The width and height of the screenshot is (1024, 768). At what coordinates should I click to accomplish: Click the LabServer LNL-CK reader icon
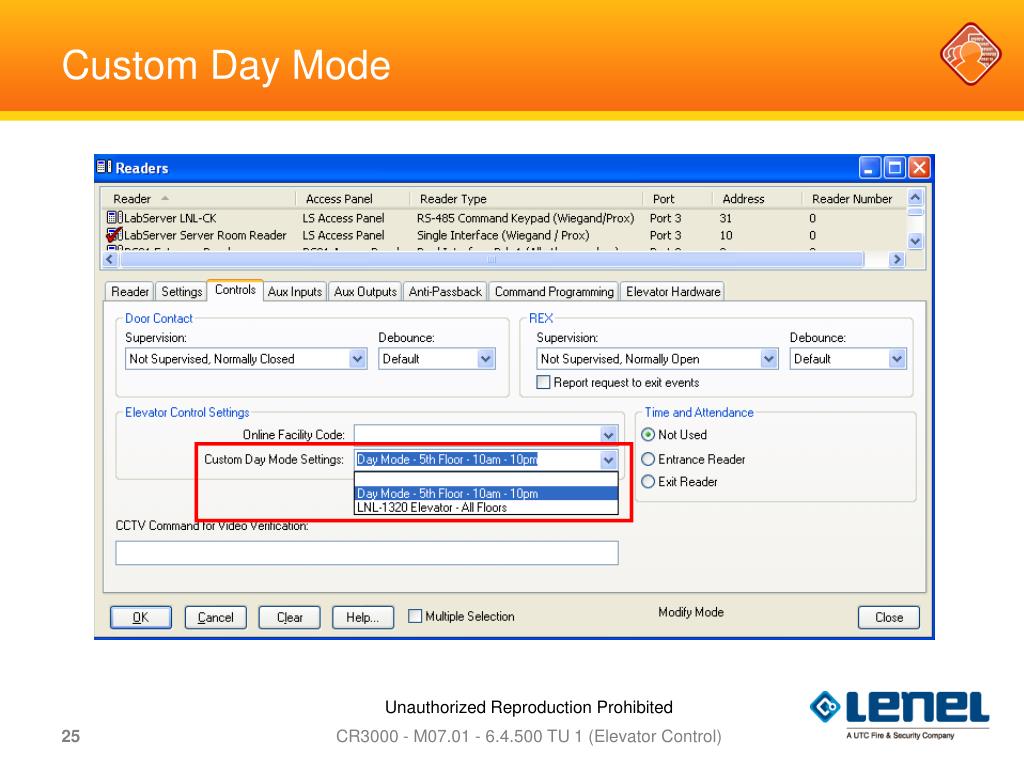click(x=114, y=217)
